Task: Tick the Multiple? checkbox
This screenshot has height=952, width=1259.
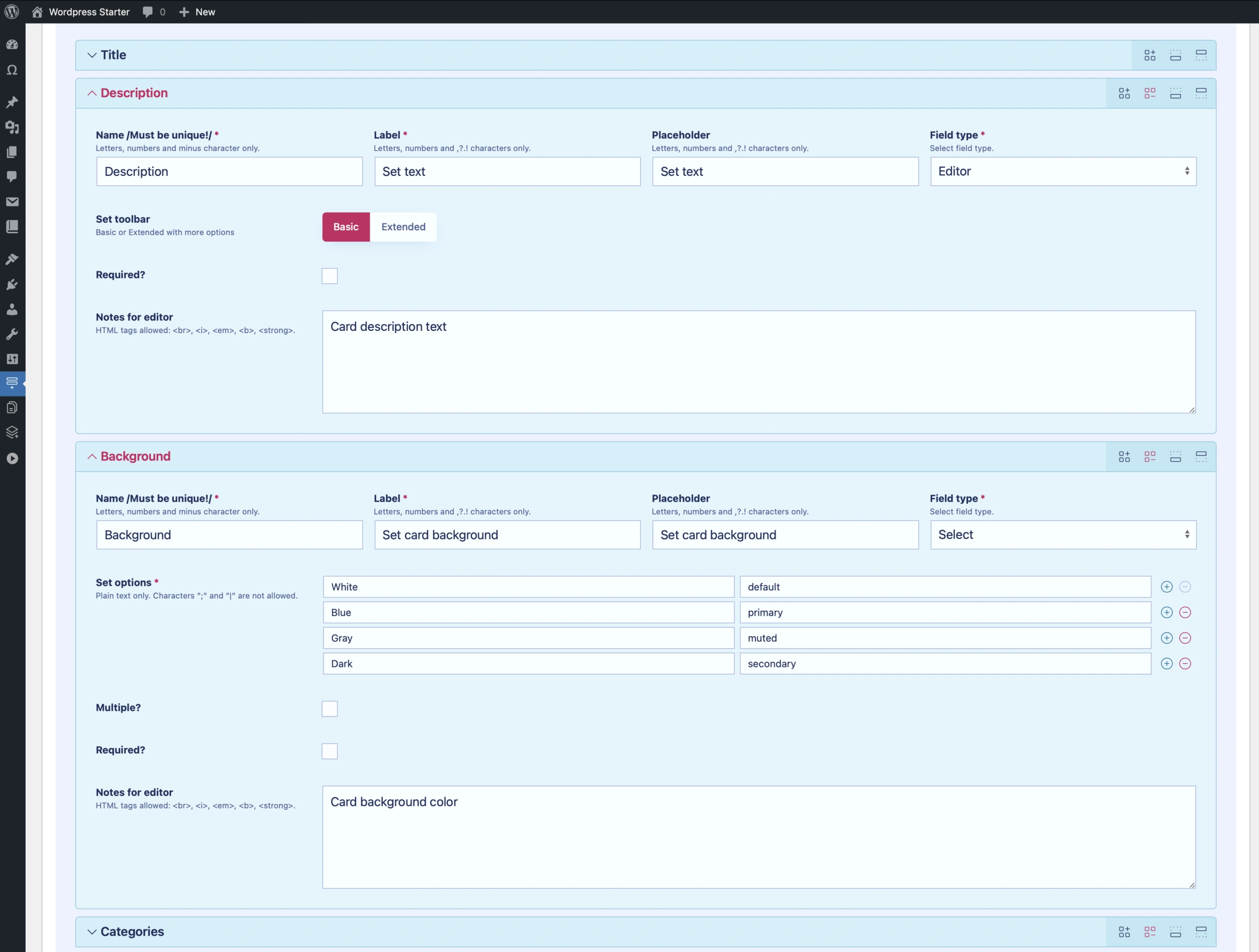Action: [329, 708]
